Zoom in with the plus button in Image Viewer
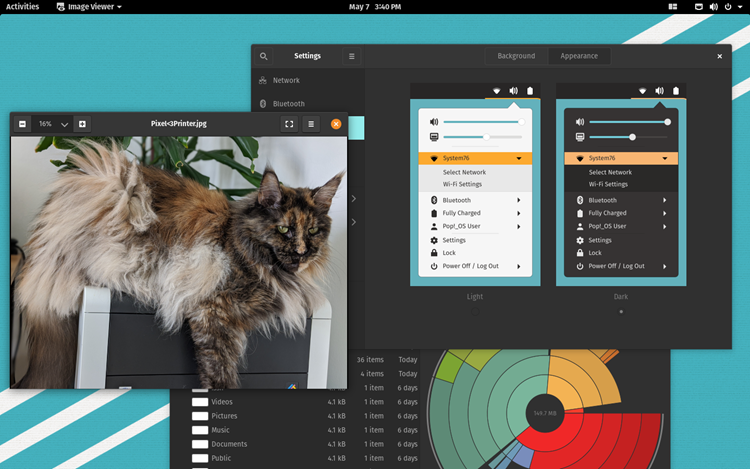This screenshot has height=469, width=750. point(82,124)
